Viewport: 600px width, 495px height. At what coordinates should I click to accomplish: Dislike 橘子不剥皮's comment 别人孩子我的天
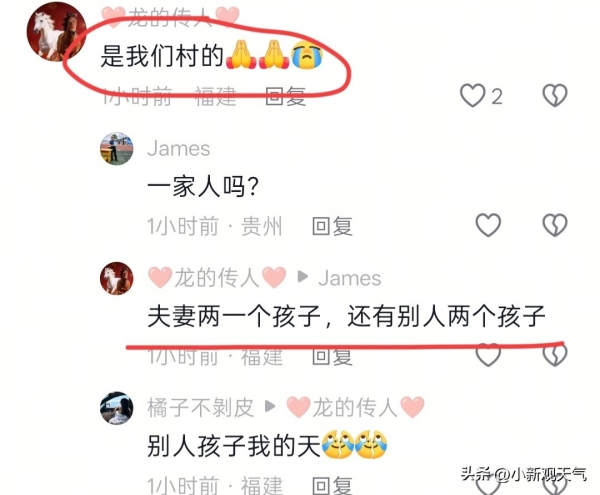coord(555,485)
